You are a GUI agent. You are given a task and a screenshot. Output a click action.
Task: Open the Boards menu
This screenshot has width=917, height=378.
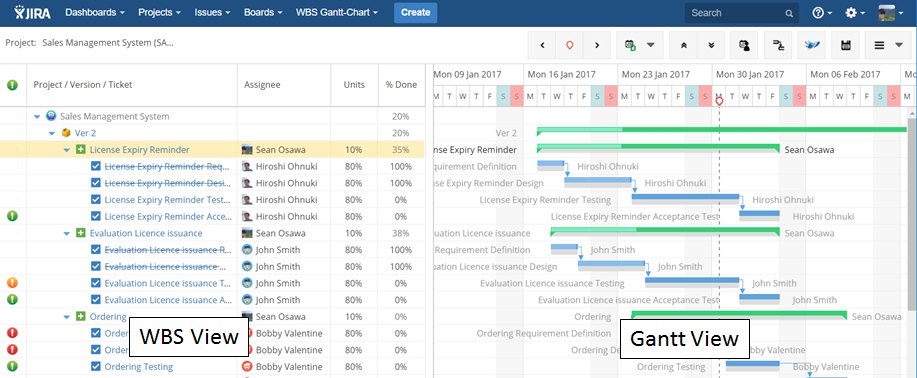point(263,12)
